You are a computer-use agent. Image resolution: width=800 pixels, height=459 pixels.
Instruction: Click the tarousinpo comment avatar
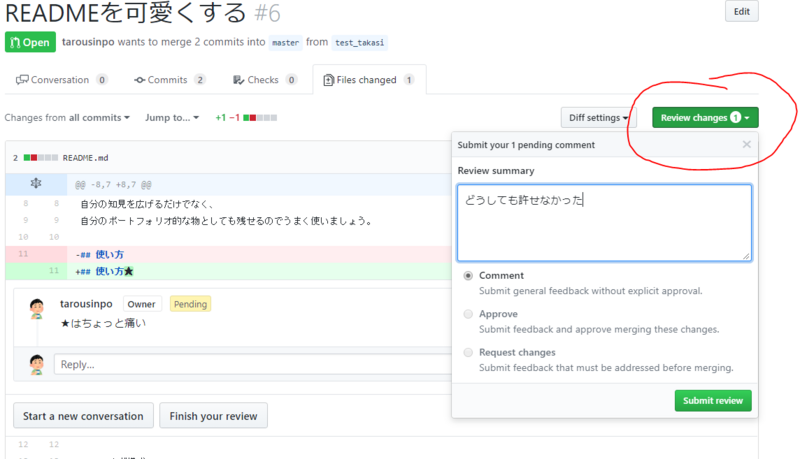point(37,309)
